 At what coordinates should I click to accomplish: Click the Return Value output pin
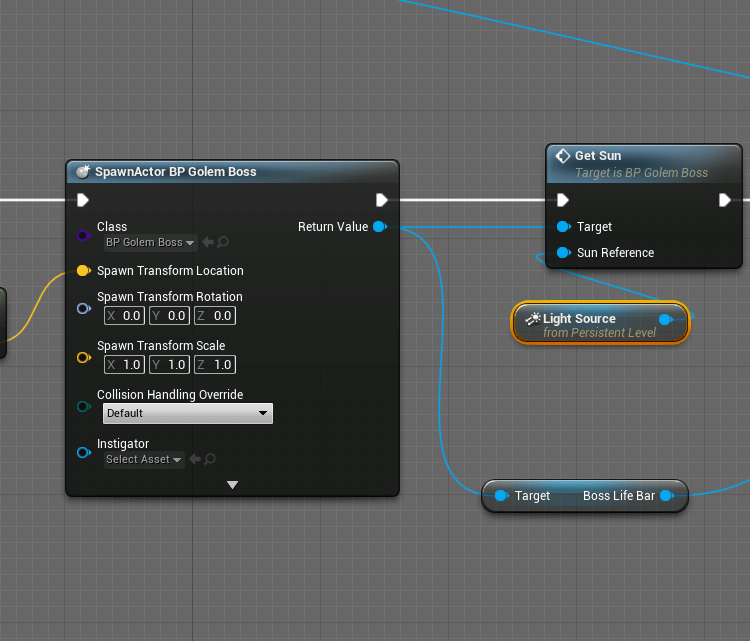[379, 227]
